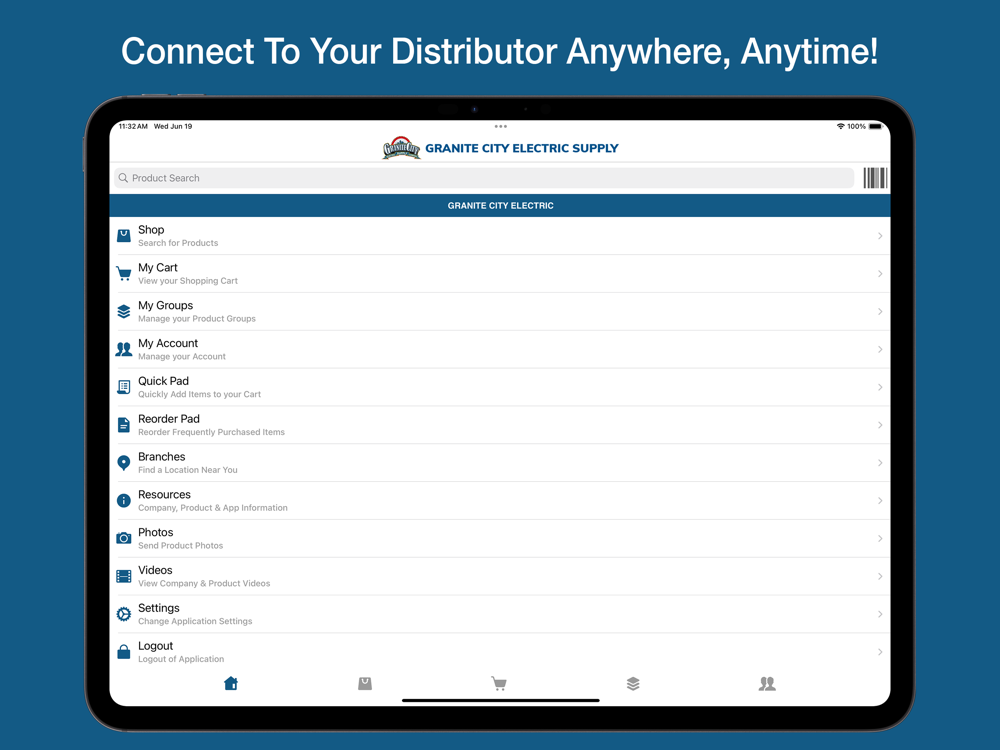Expand the My Account row chevron

pyautogui.click(x=879, y=349)
